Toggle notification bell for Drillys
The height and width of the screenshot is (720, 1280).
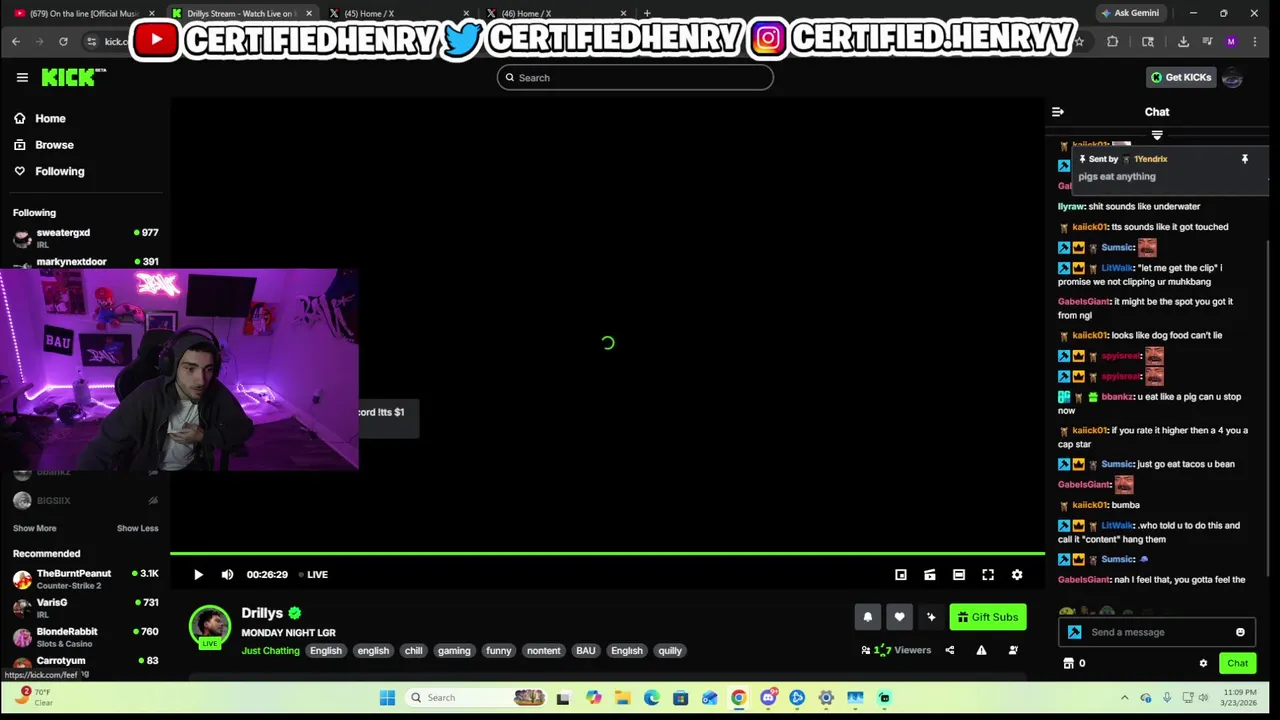tap(868, 617)
